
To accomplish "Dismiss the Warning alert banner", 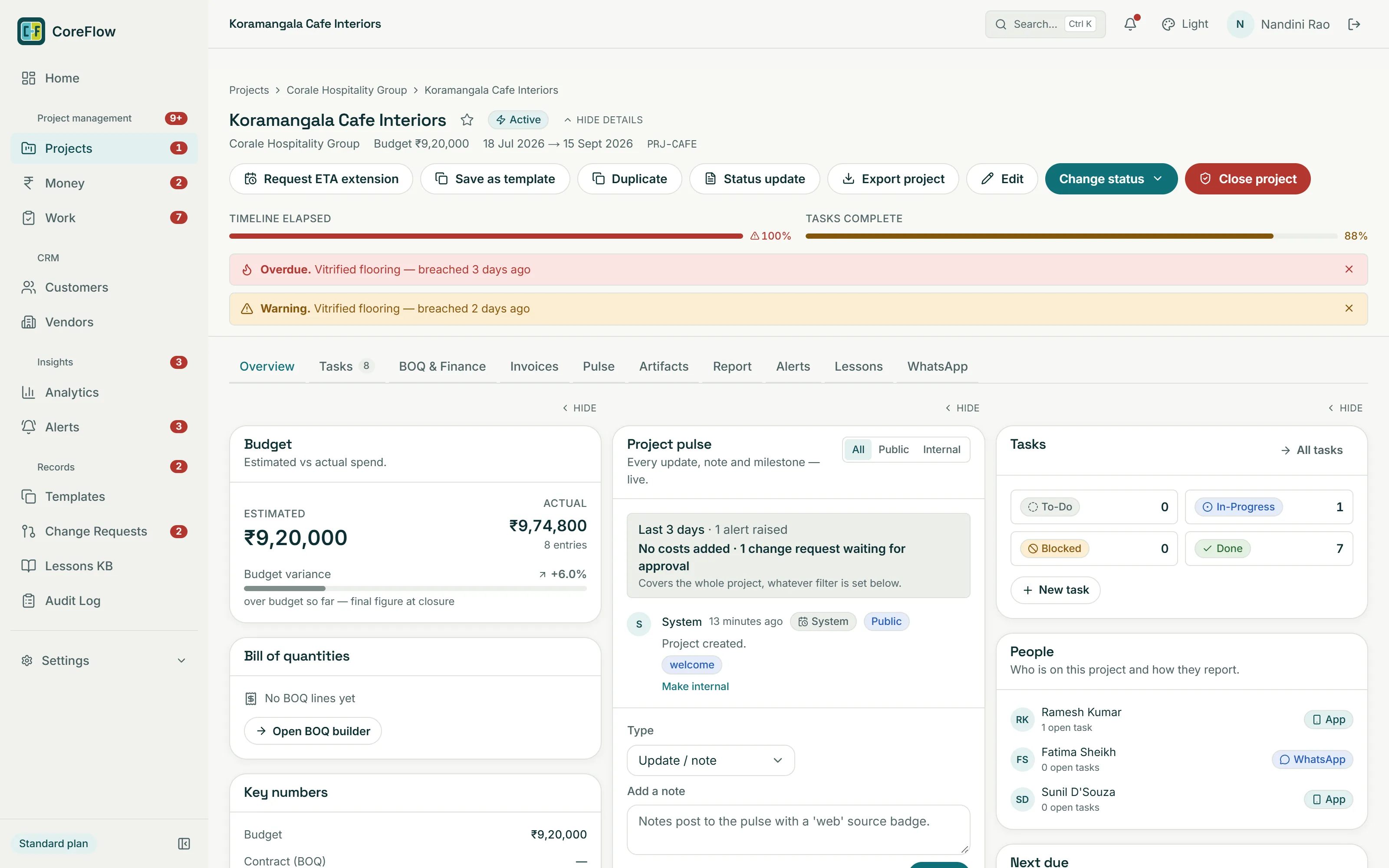I will [x=1349, y=308].
